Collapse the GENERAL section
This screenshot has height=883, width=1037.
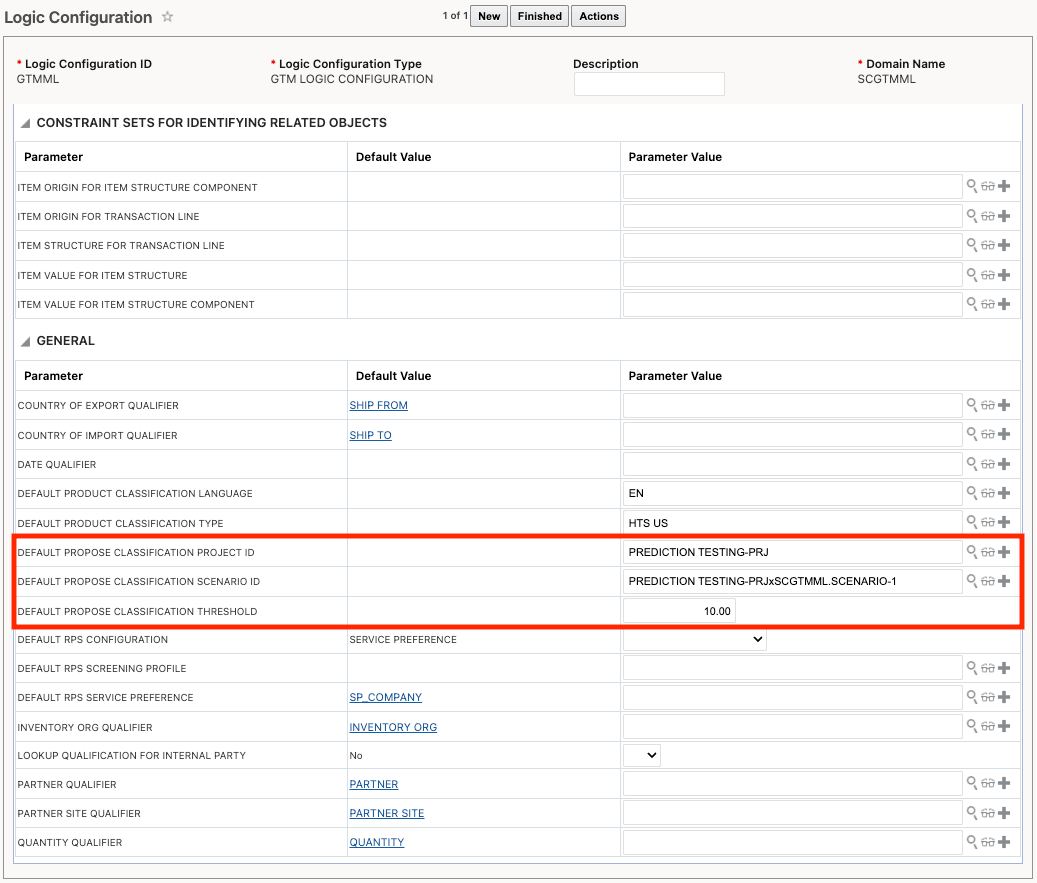(x=25, y=341)
